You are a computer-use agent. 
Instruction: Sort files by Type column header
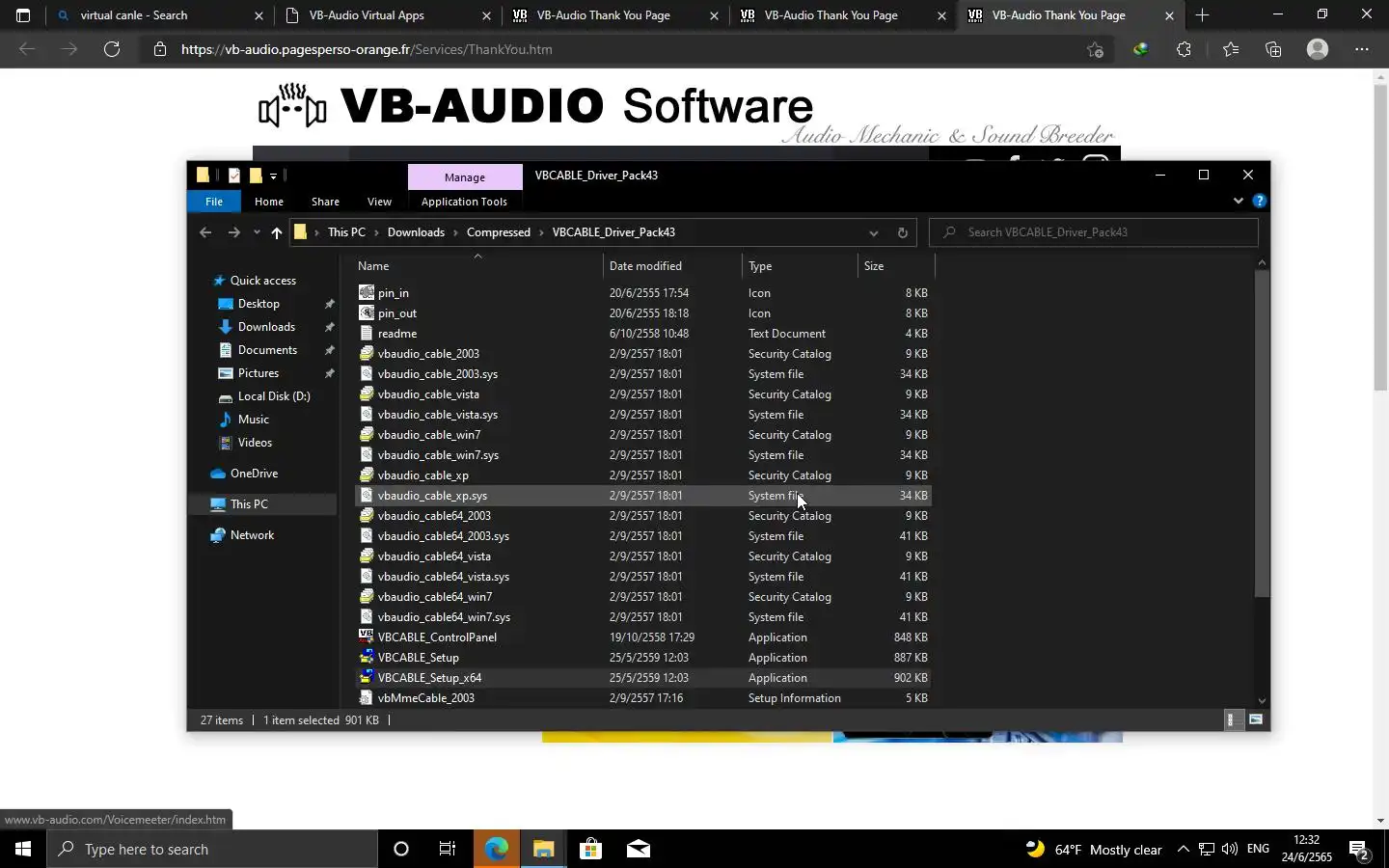coord(800,266)
